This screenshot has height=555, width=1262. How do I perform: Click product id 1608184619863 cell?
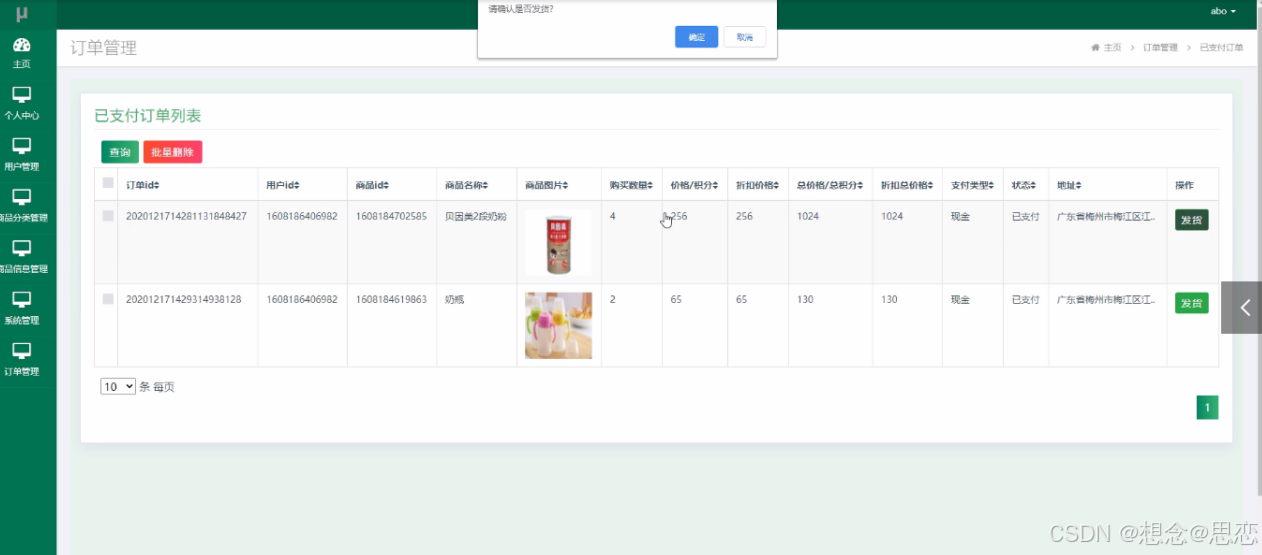392,299
